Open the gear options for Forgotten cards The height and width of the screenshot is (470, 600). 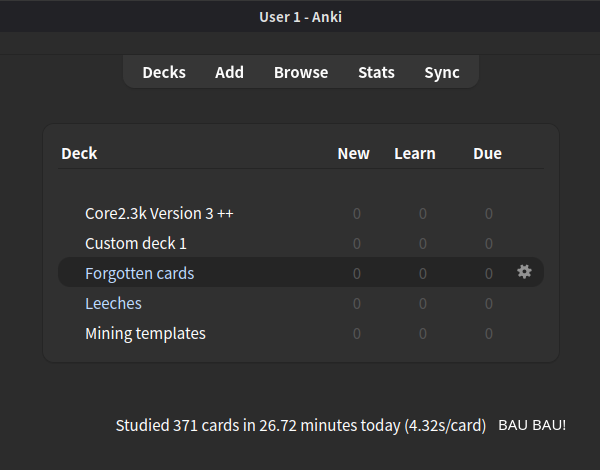(x=524, y=272)
